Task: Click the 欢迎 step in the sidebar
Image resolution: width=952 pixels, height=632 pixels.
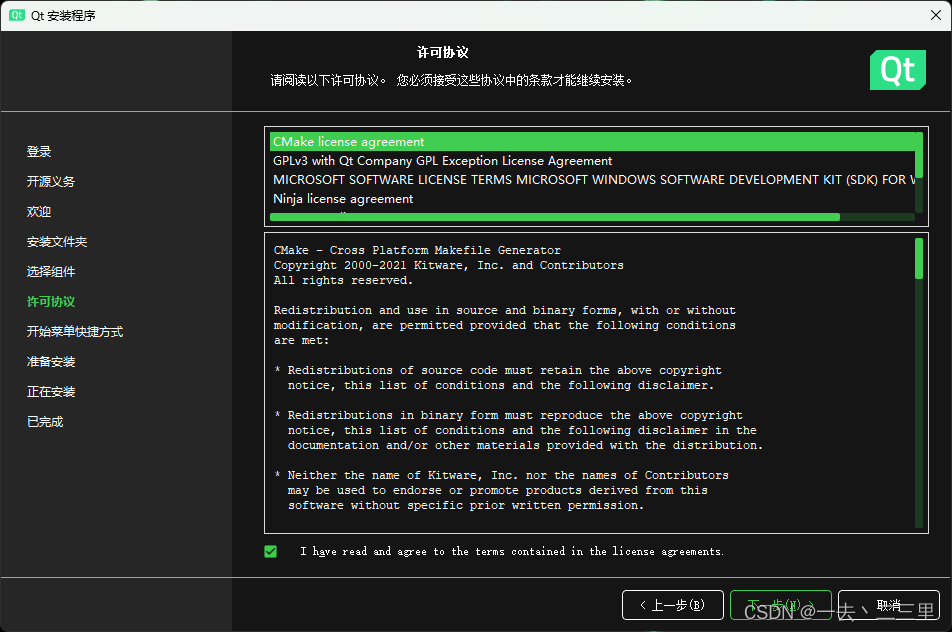Action: (x=39, y=211)
